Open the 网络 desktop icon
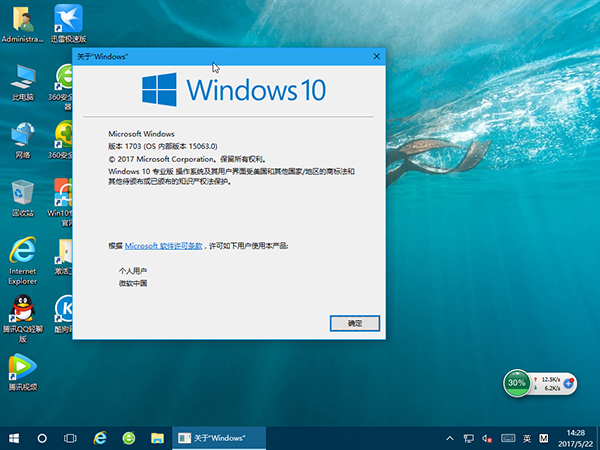 [x=22, y=136]
